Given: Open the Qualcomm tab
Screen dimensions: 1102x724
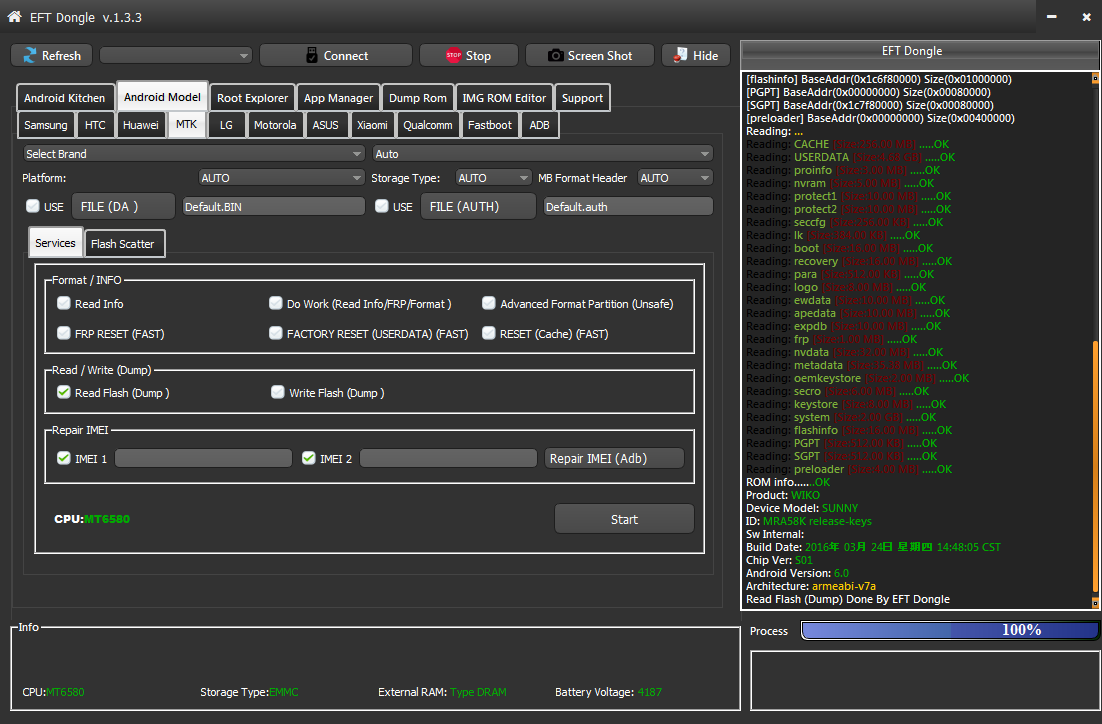Looking at the screenshot, I should pyautogui.click(x=427, y=125).
